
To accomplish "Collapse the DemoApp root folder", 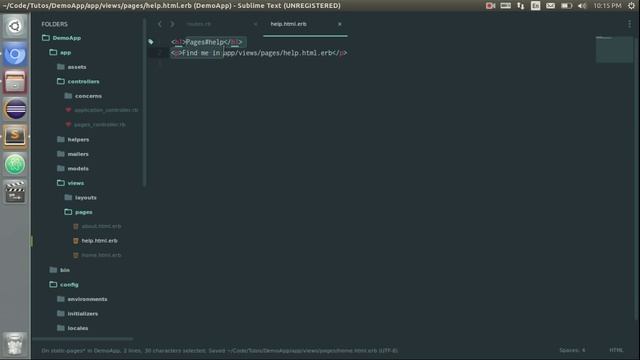I will pos(61,38).
